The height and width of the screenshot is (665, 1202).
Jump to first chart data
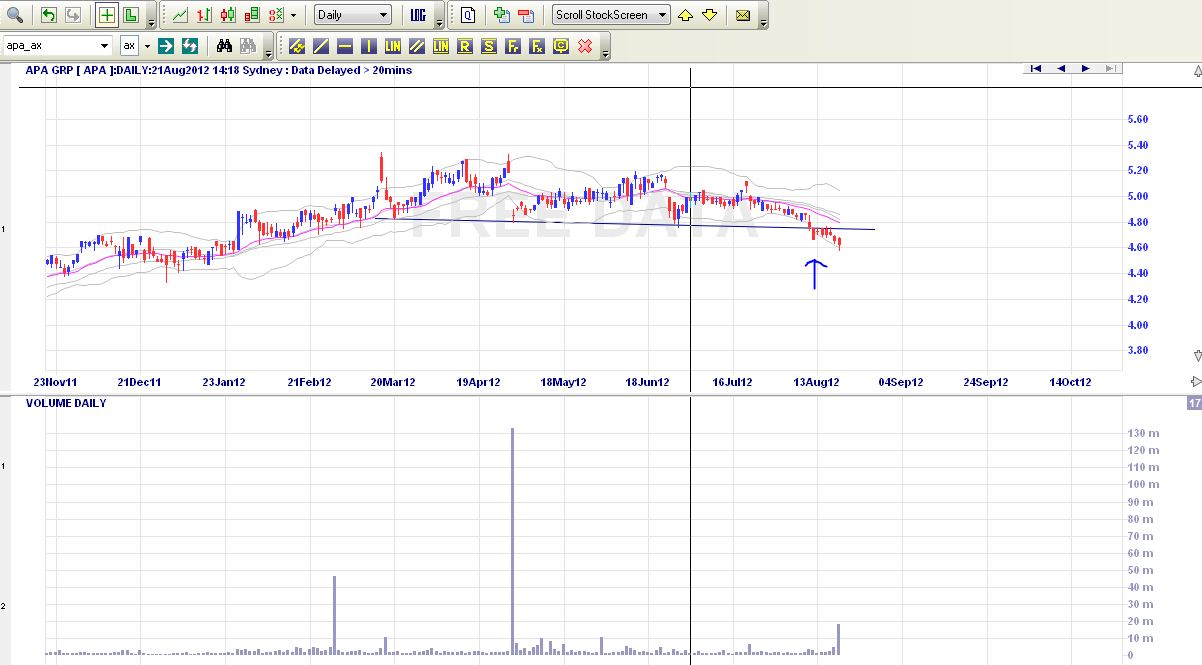(x=1036, y=69)
